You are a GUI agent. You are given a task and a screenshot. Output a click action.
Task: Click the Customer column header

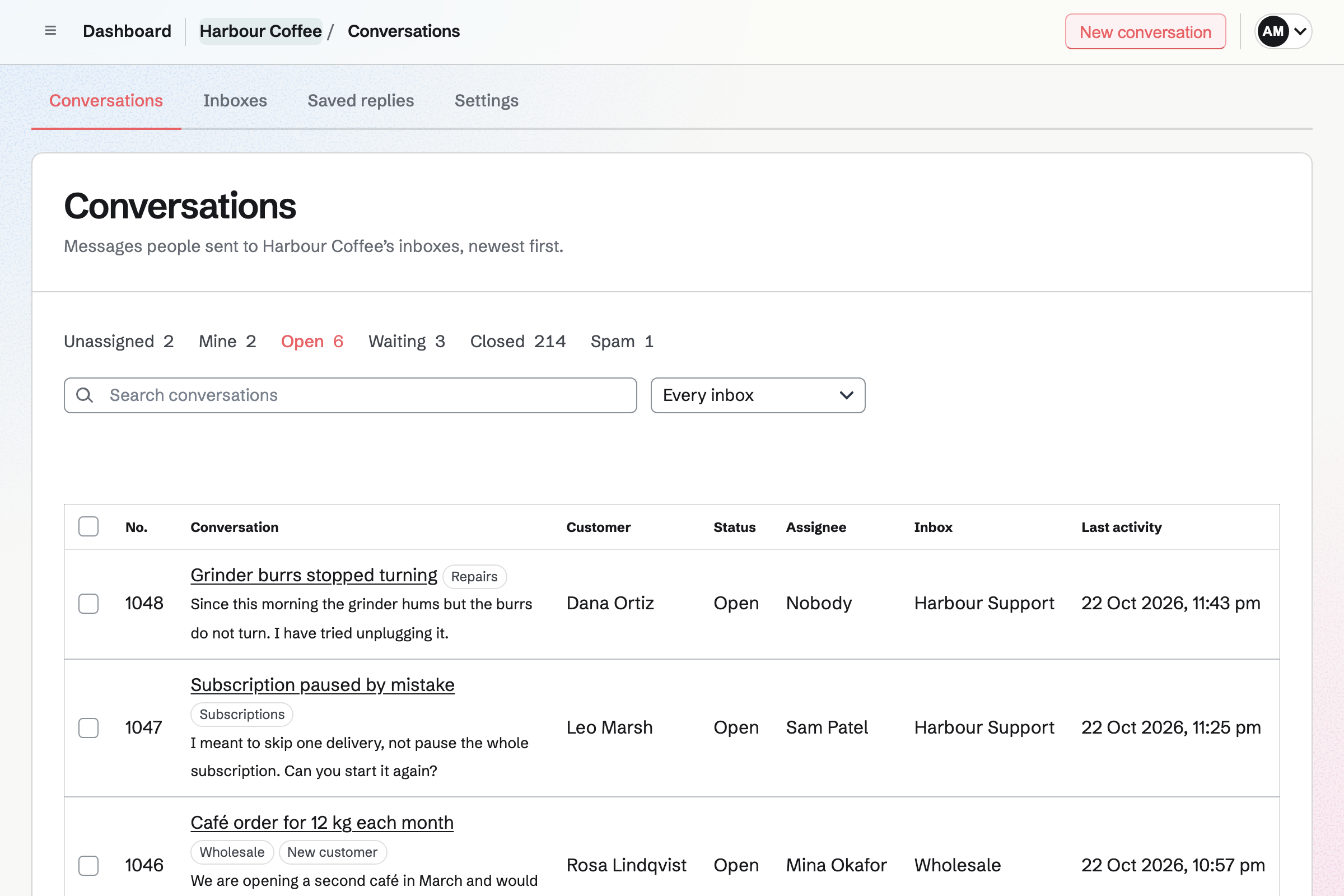[x=598, y=527]
